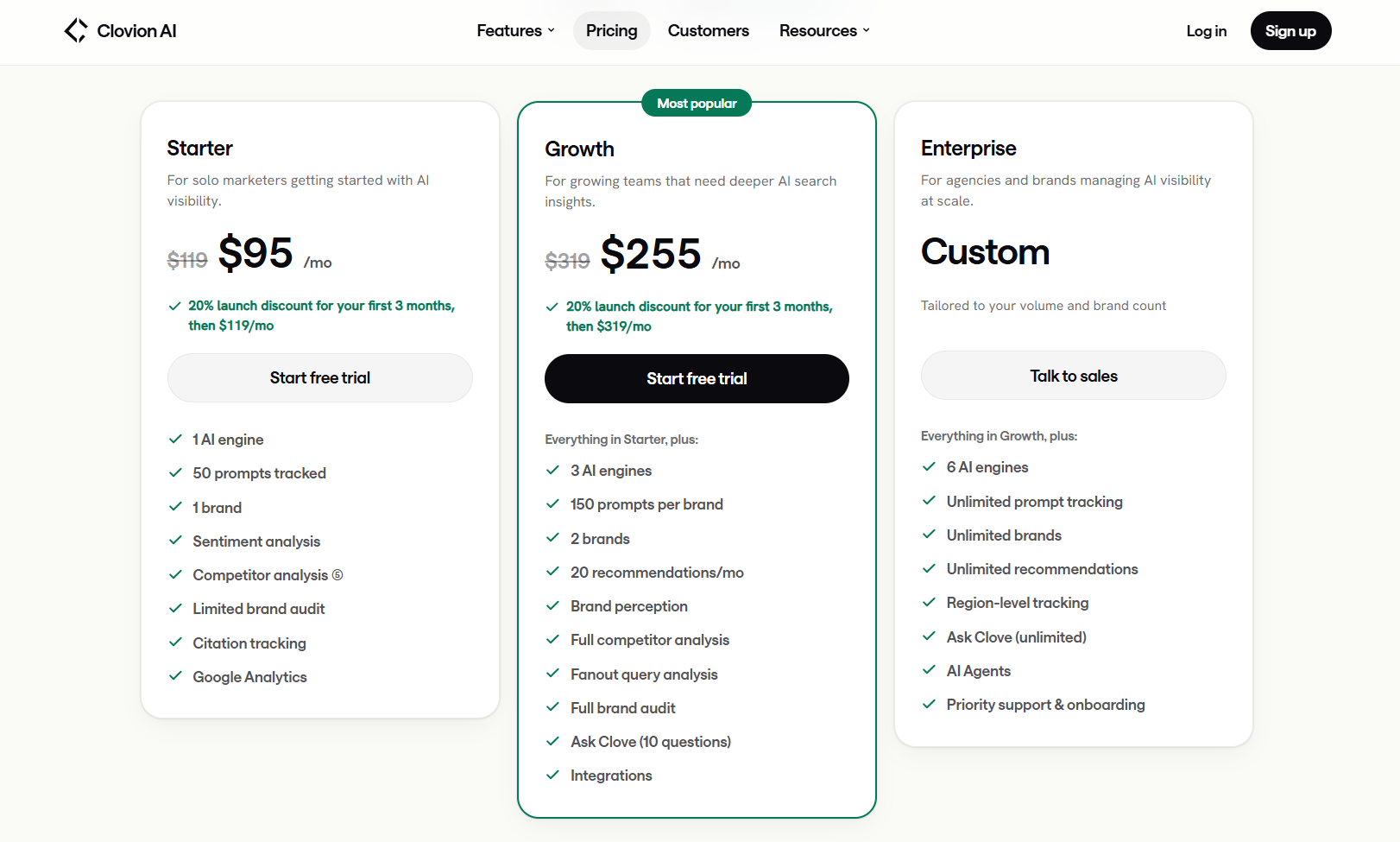This screenshot has height=842, width=1400.
Task: Click Talk to sales for Enterprise
Action: click(x=1074, y=376)
